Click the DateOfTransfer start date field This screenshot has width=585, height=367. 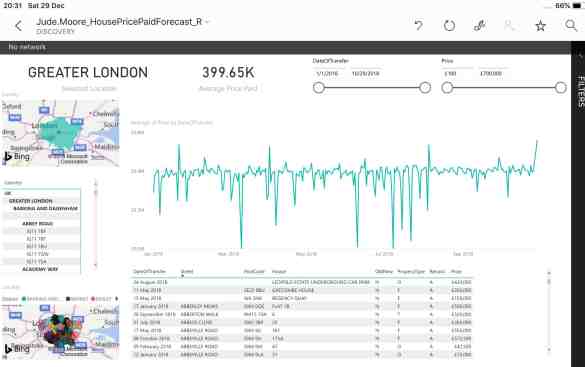pyautogui.click(x=327, y=73)
